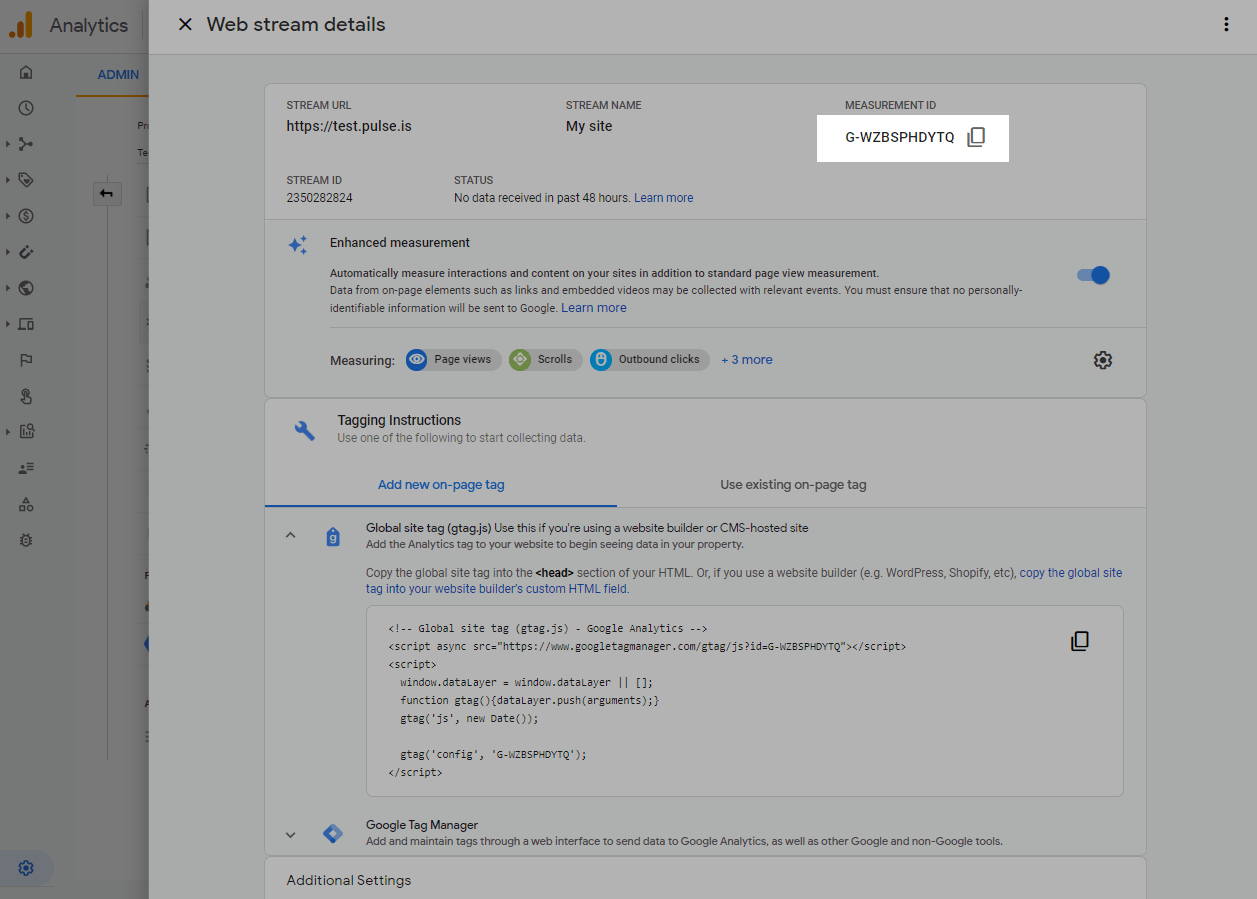Open the three-dot more options menu
The image size is (1257, 899).
point(1226,25)
